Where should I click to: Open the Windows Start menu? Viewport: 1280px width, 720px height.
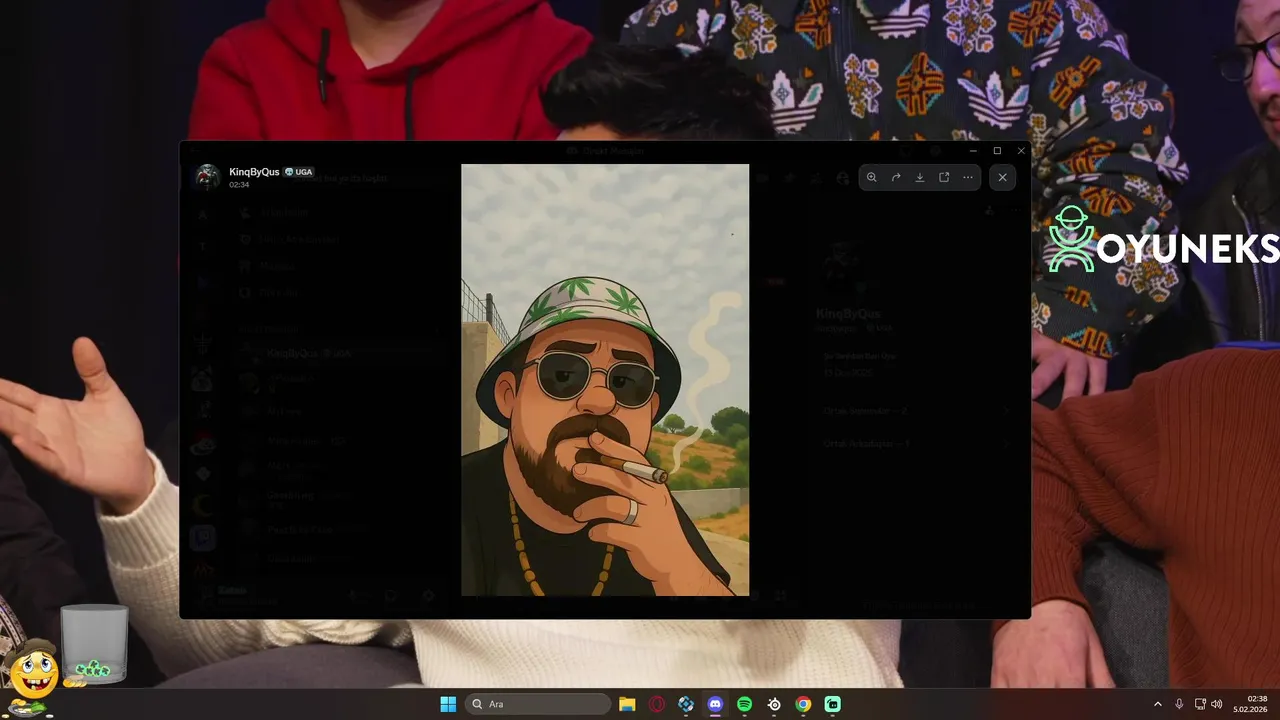[x=448, y=704]
